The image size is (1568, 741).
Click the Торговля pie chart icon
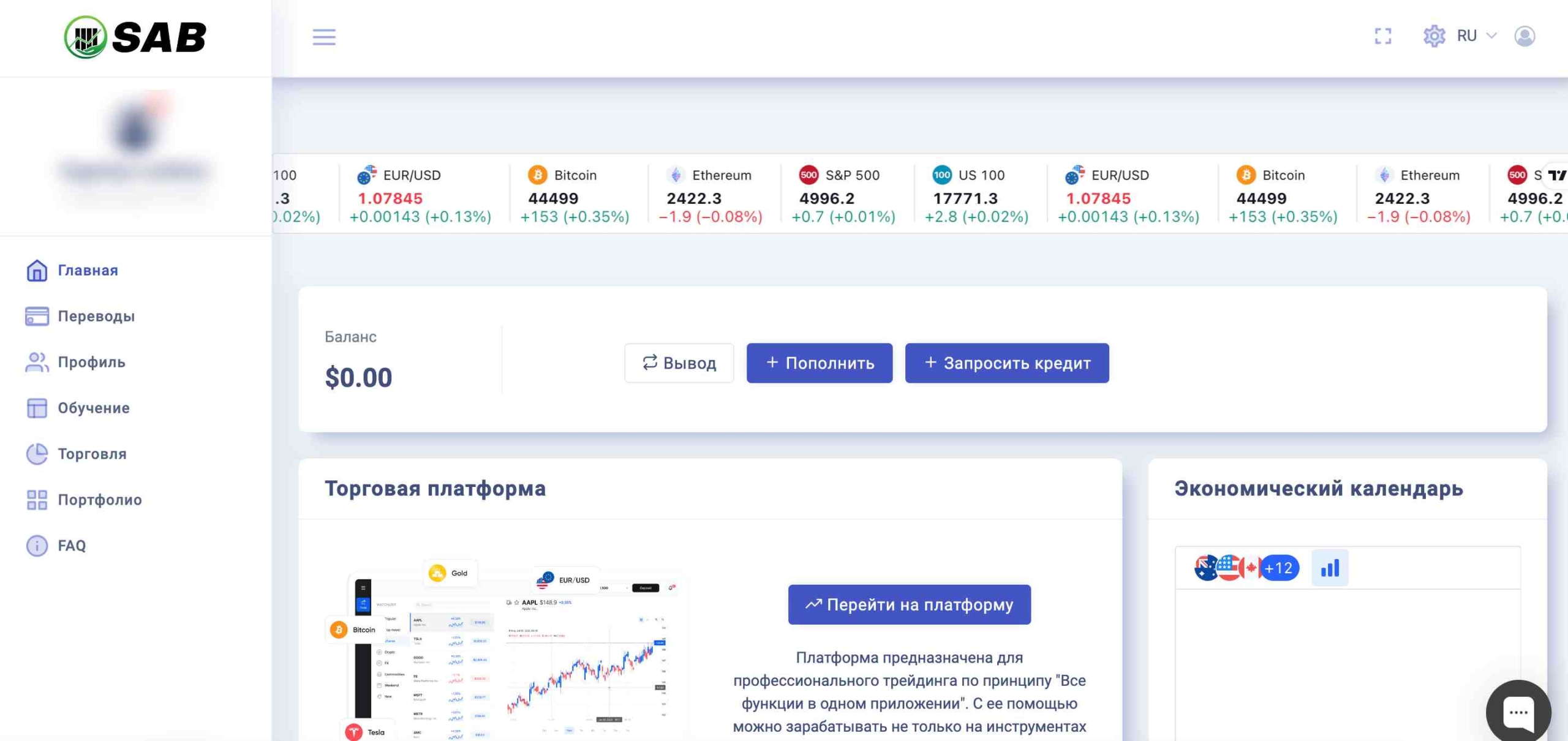[37, 454]
